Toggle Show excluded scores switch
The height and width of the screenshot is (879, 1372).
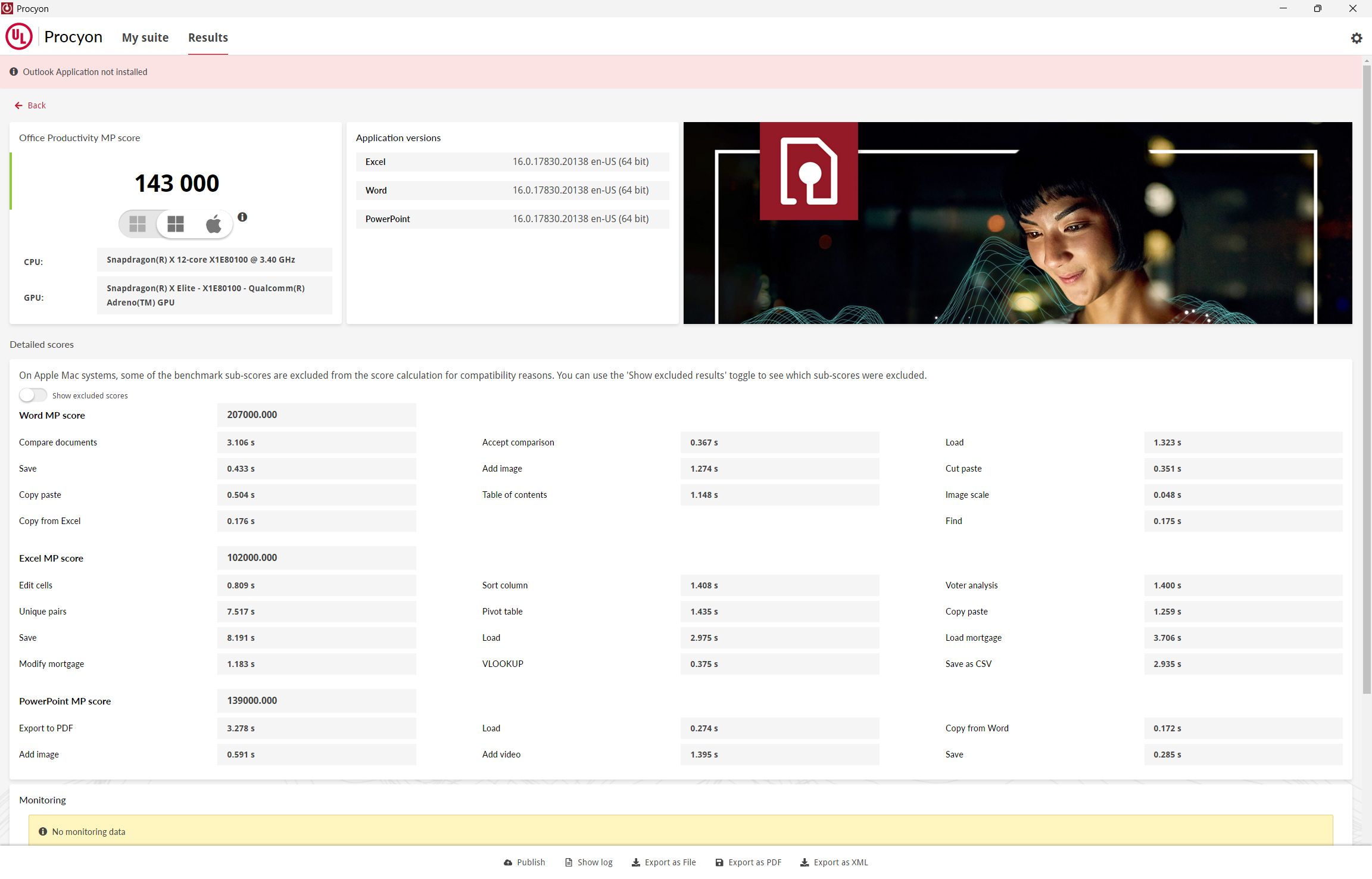coord(33,395)
